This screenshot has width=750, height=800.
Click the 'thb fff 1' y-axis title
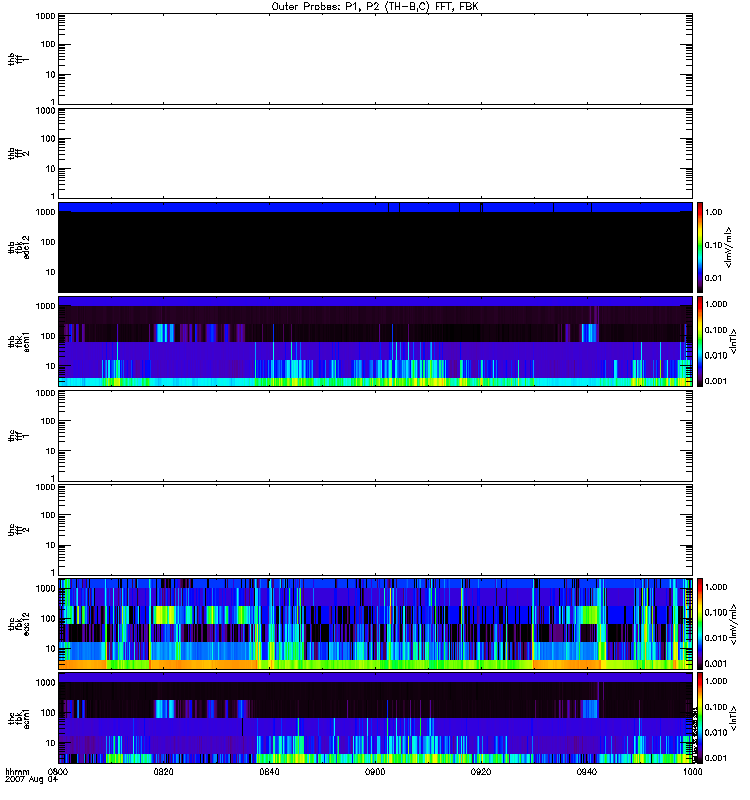pyautogui.click(x=18, y=59)
